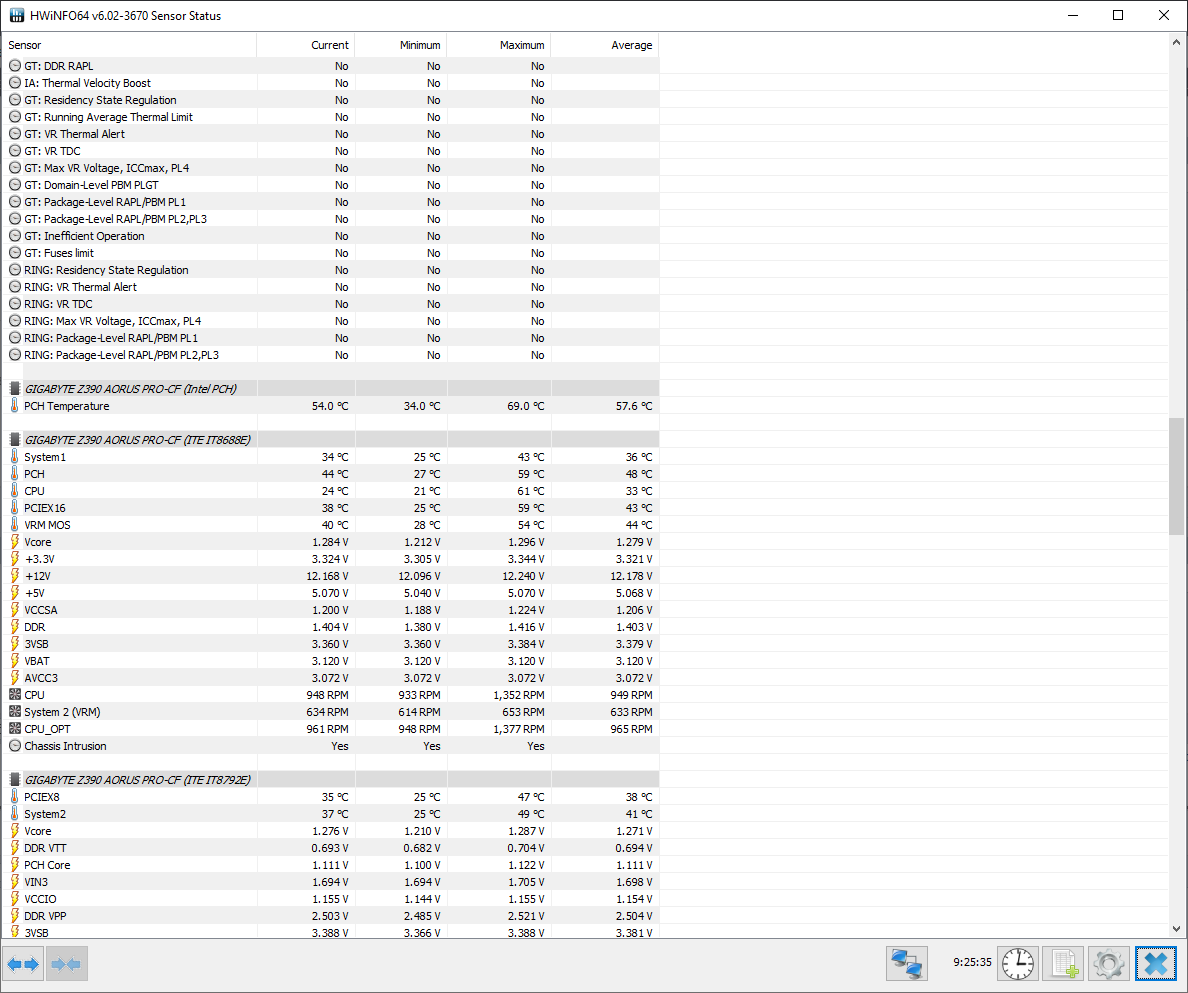Click the lightning icon beside VCCSA
The height and width of the screenshot is (993, 1188).
[x=14, y=610]
